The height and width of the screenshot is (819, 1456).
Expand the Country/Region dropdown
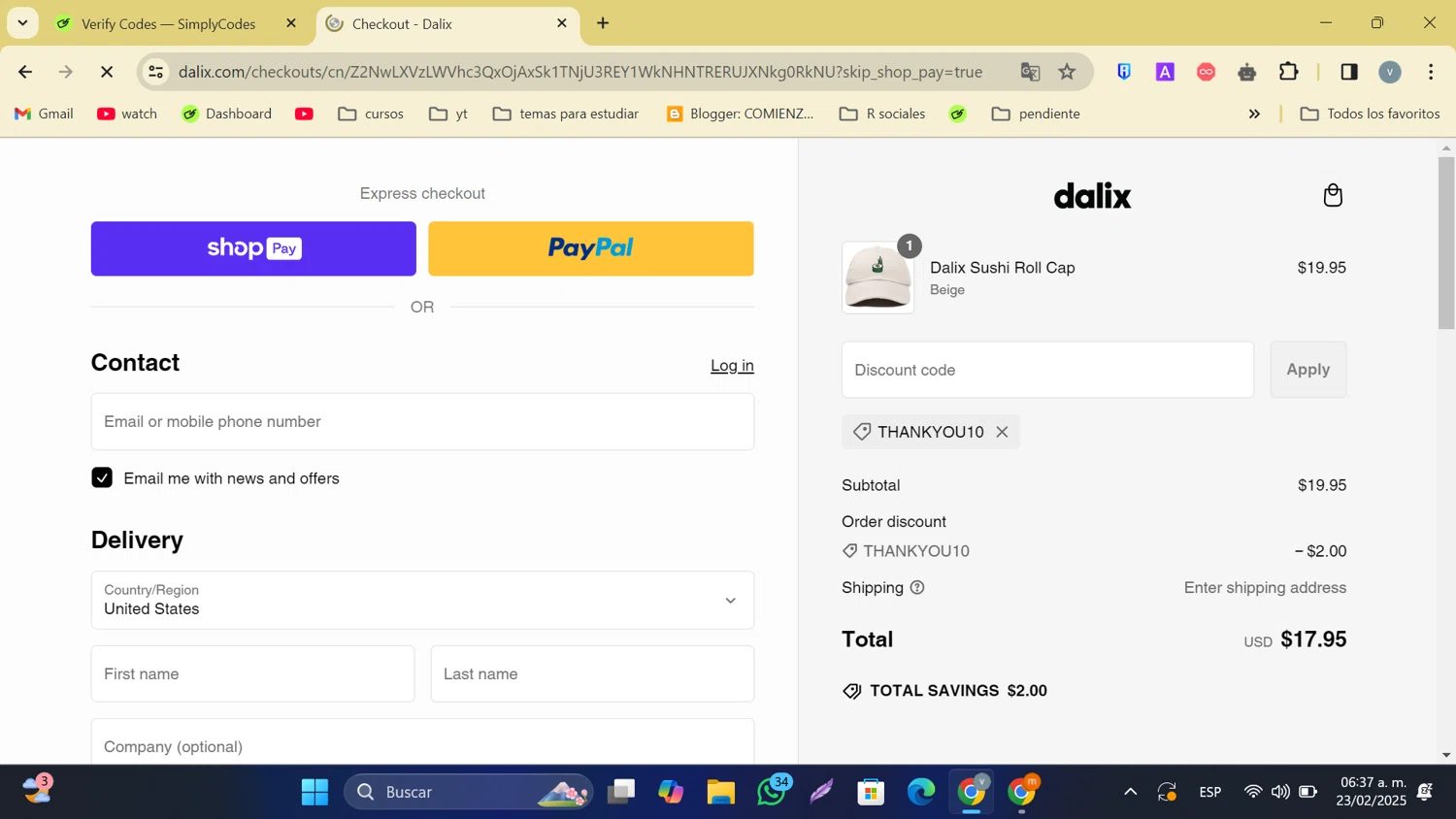[x=422, y=600]
